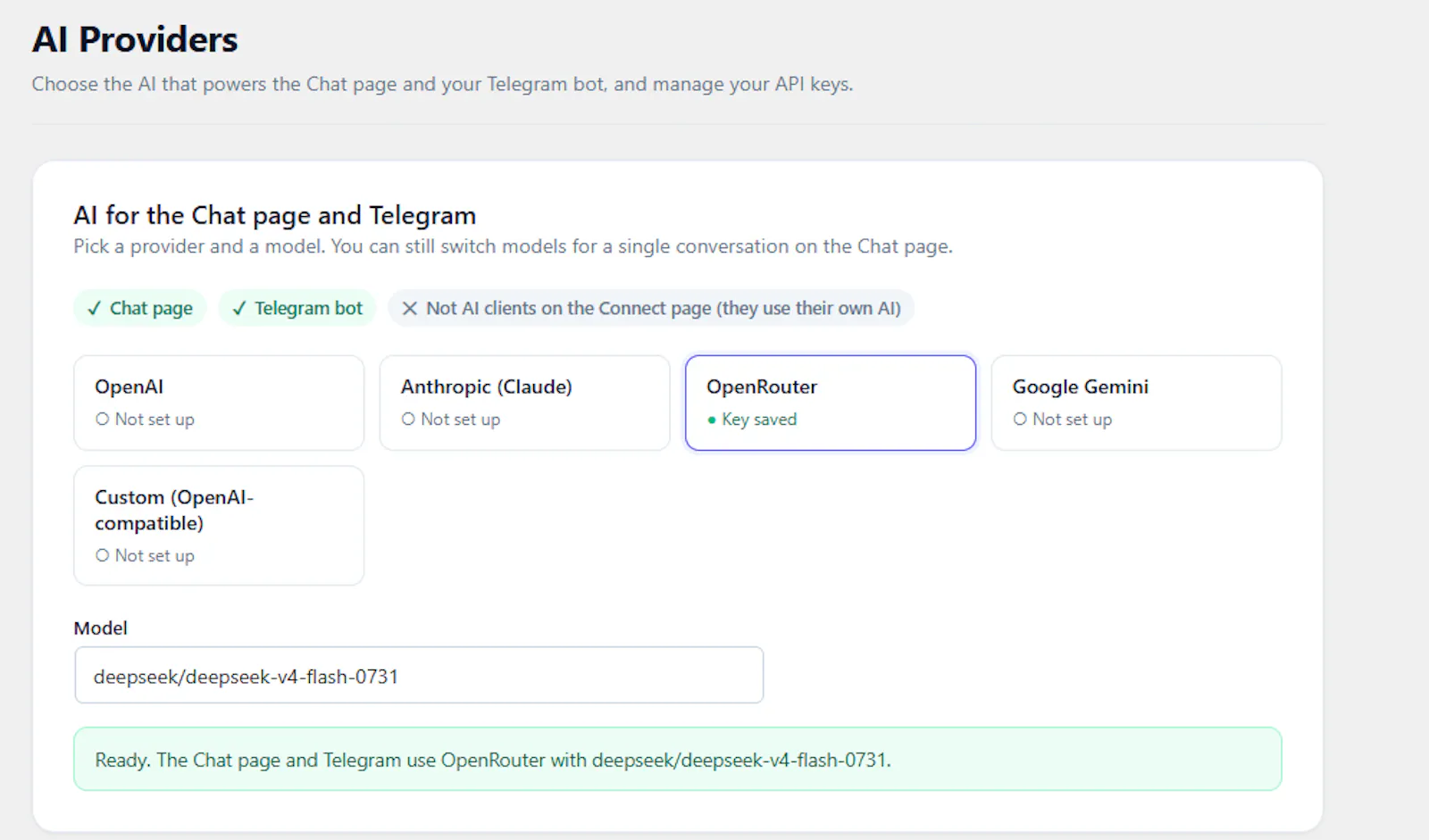The image size is (1429, 840).
Task: Click the Not set up circle under Anthropic
Action: (x=408, y=419)
